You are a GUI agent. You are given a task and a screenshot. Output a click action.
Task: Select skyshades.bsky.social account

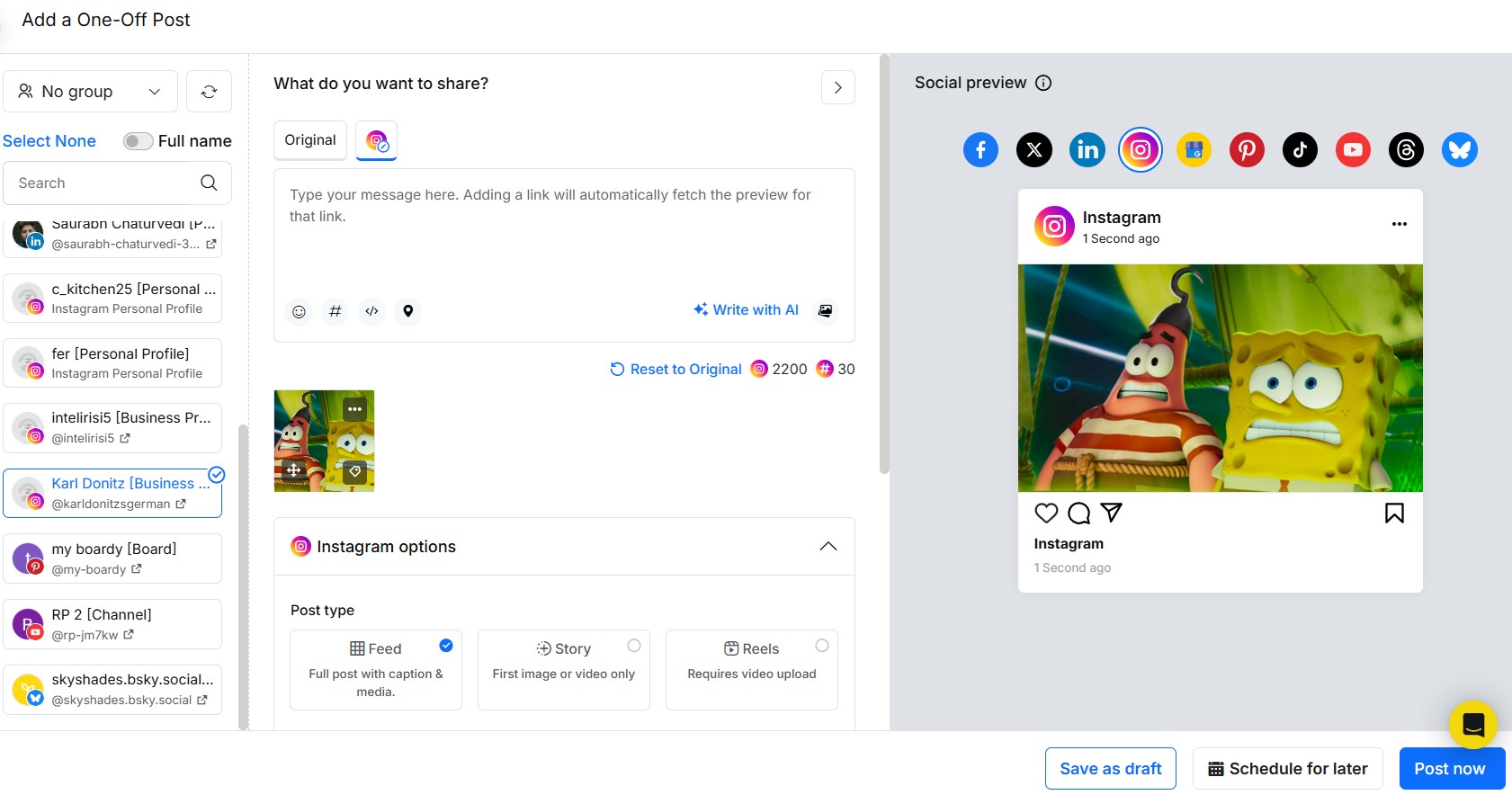coord(112,690)
